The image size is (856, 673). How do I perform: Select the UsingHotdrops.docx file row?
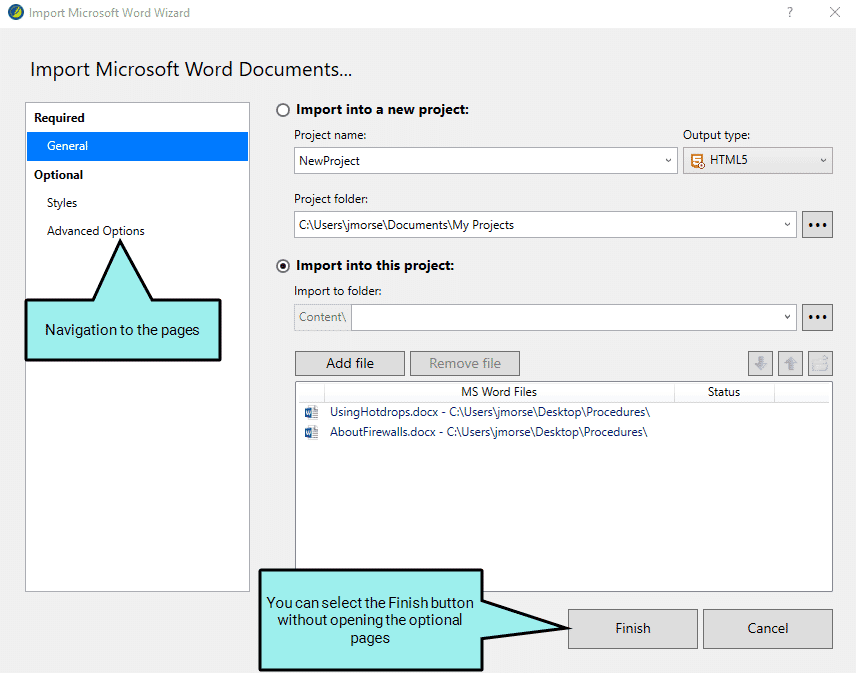(x=563, y=412)
